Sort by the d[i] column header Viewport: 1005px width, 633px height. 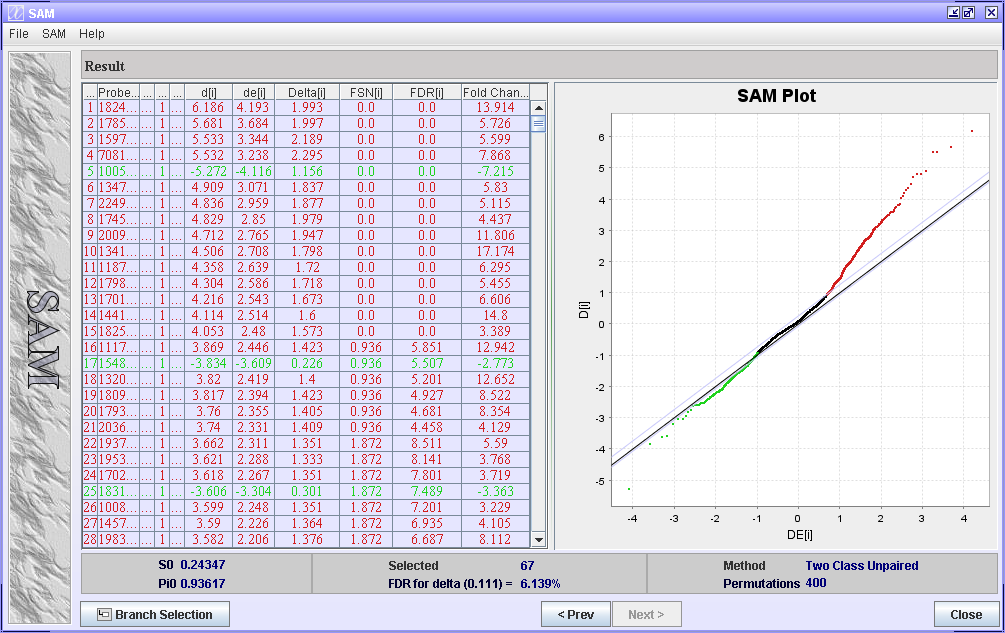208,92
